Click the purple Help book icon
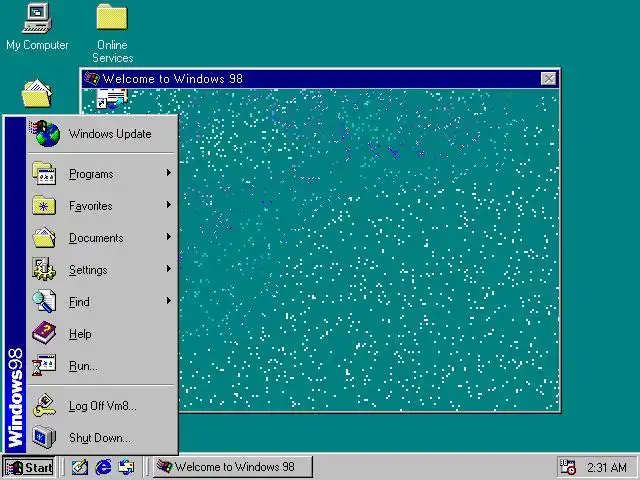Viewport: 640px width, 480px height. (x=44, y=333)
